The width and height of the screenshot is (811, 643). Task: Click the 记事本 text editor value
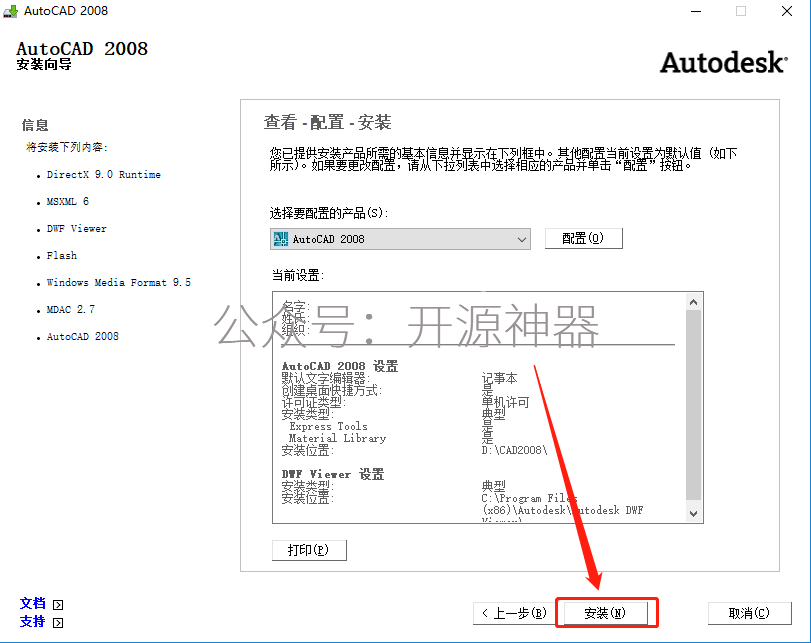(x=499, y=378)
